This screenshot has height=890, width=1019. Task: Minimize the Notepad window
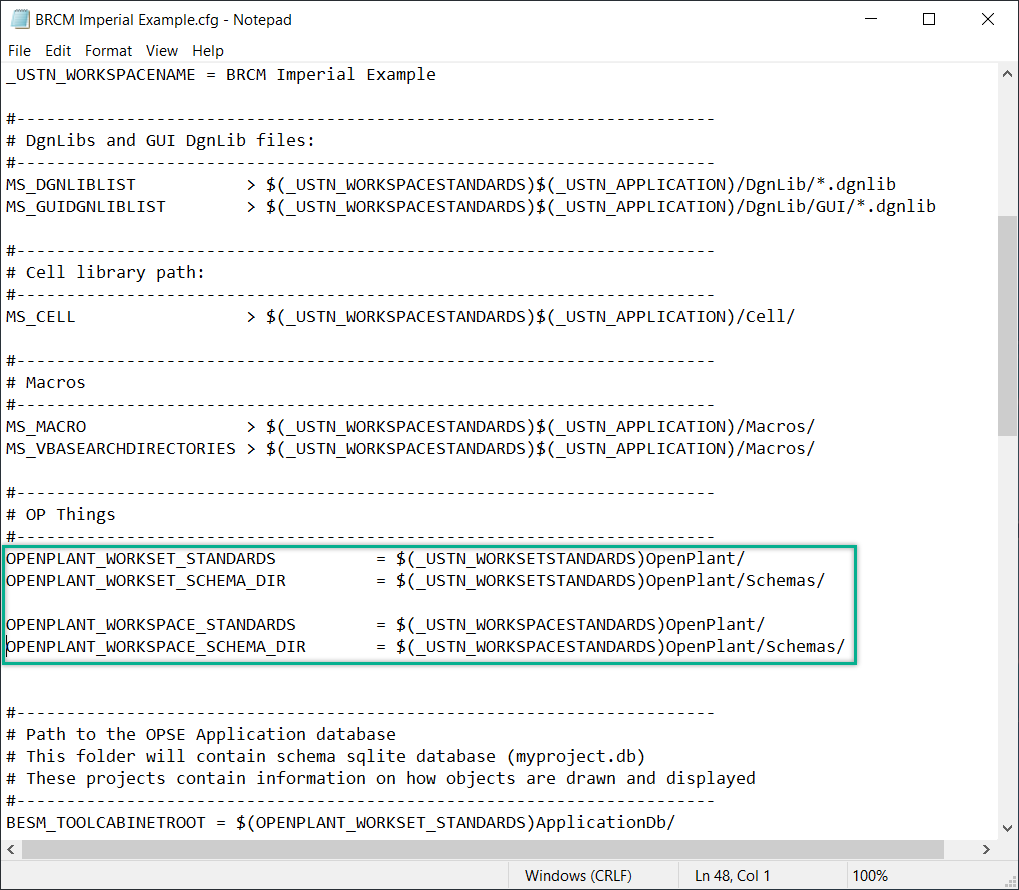click(871, 20)
